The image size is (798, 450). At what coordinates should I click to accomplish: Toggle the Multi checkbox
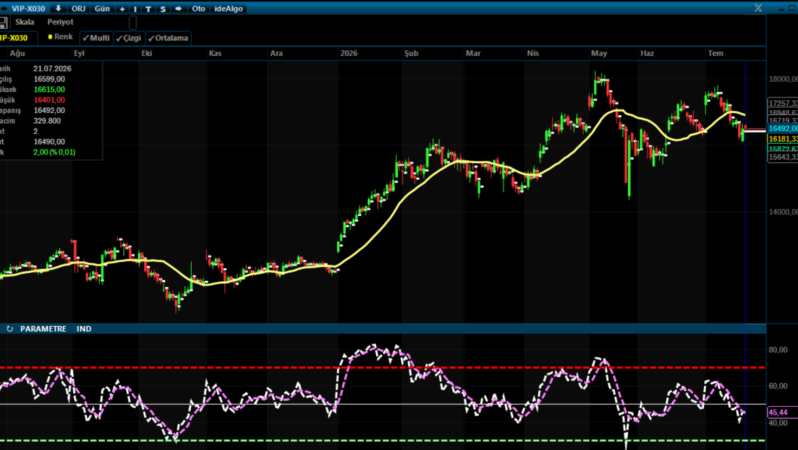96,38
